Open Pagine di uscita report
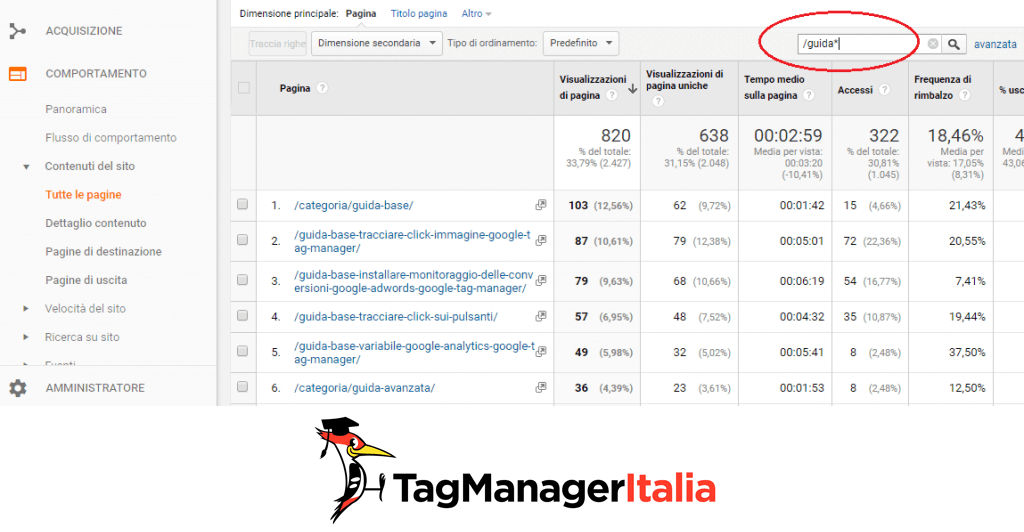Screen dimensions: 1024x532 [x=86, y=280]
